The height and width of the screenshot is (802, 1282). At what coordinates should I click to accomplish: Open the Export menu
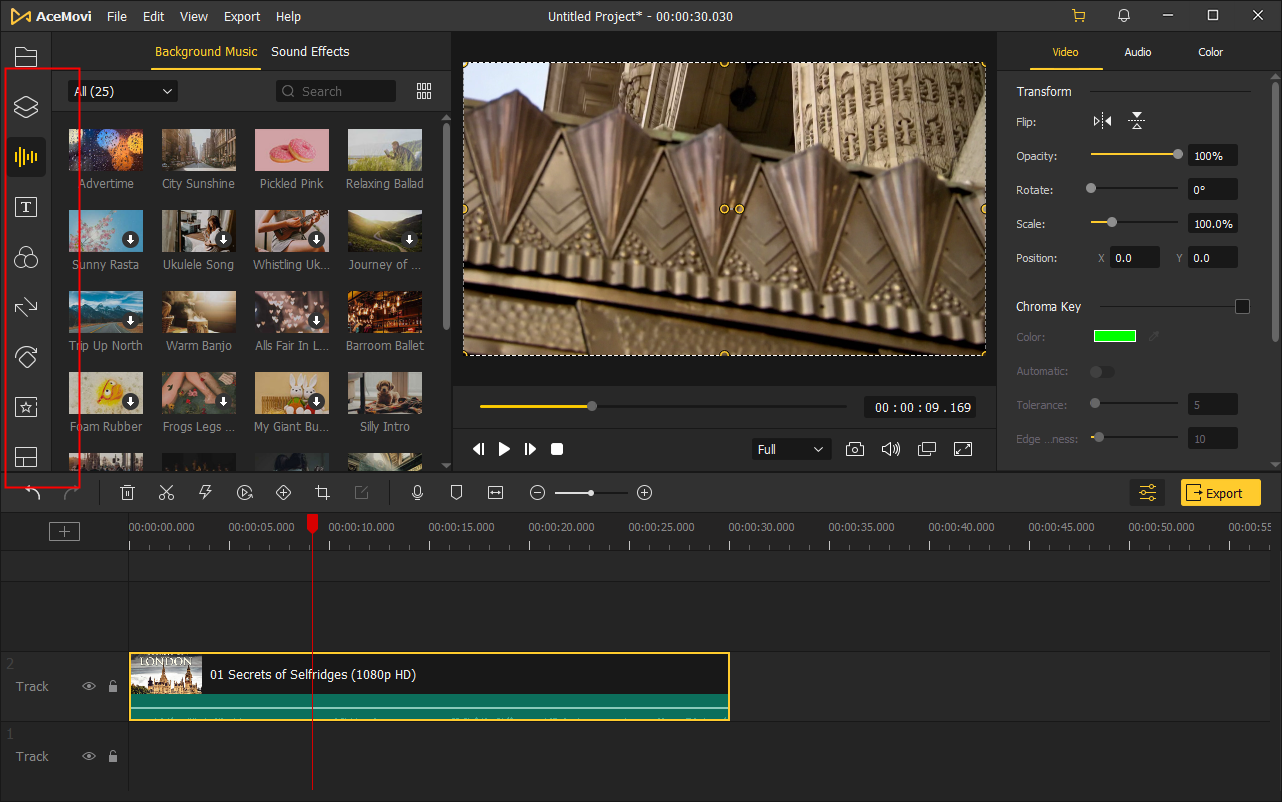tap(242, 16)
